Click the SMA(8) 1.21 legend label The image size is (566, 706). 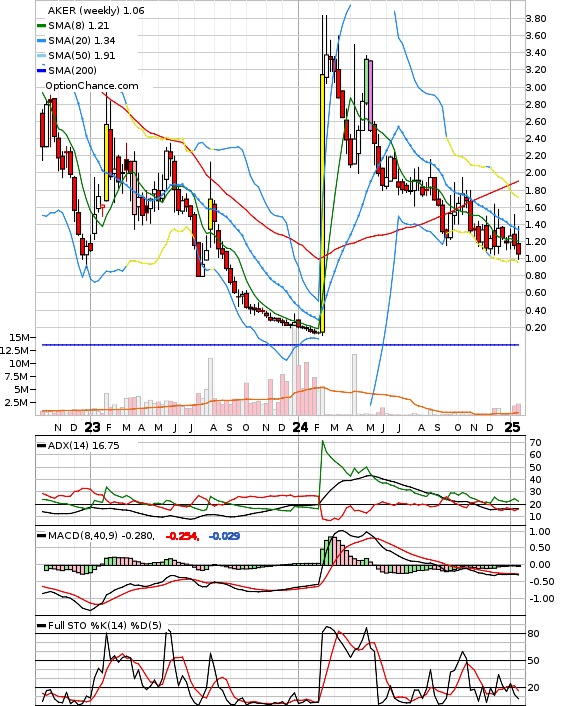point(79,26)
